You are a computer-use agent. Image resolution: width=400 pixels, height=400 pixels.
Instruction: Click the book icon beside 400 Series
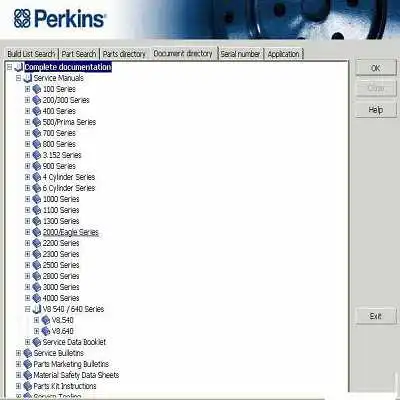pyautogui.click(x=37, y=111)
